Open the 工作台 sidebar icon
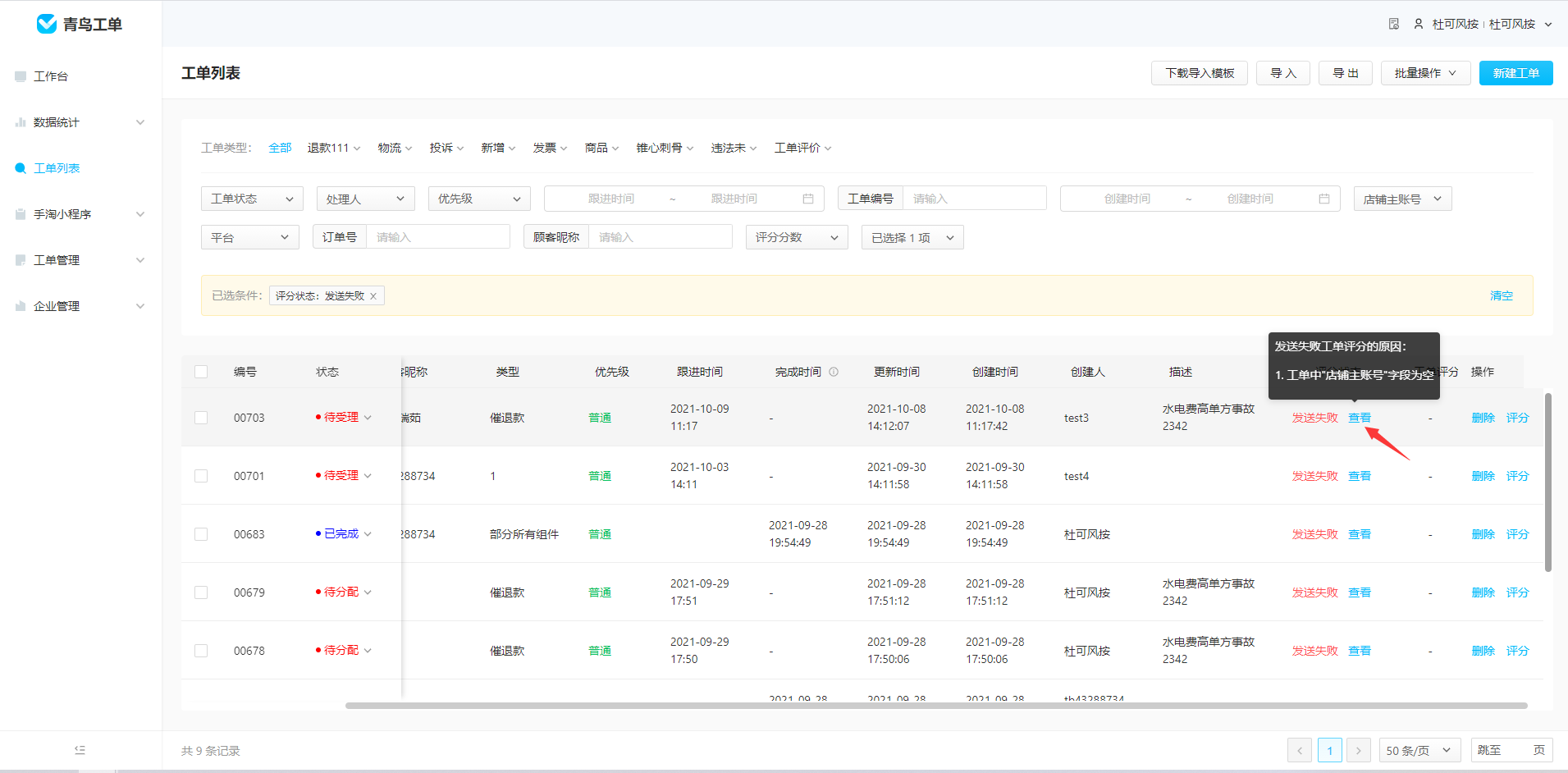Screen dimensions: 1568x773 pyautogui.click(x=21, y=76)
